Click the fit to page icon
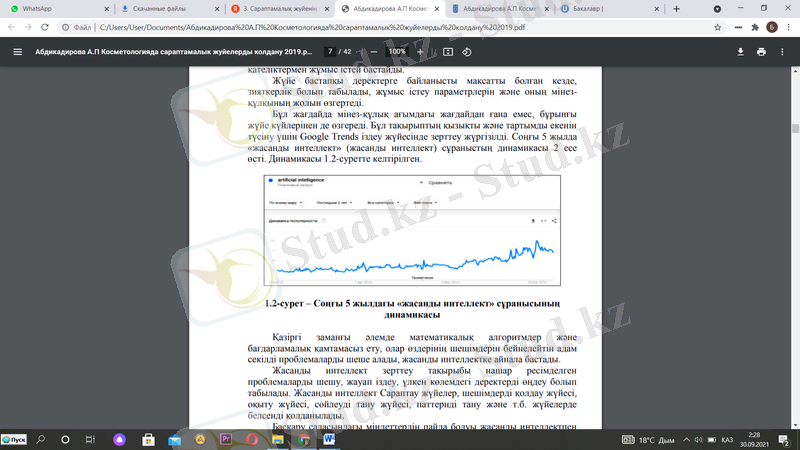Viewport: 800px width, 450px height. [x=448, y=52]
